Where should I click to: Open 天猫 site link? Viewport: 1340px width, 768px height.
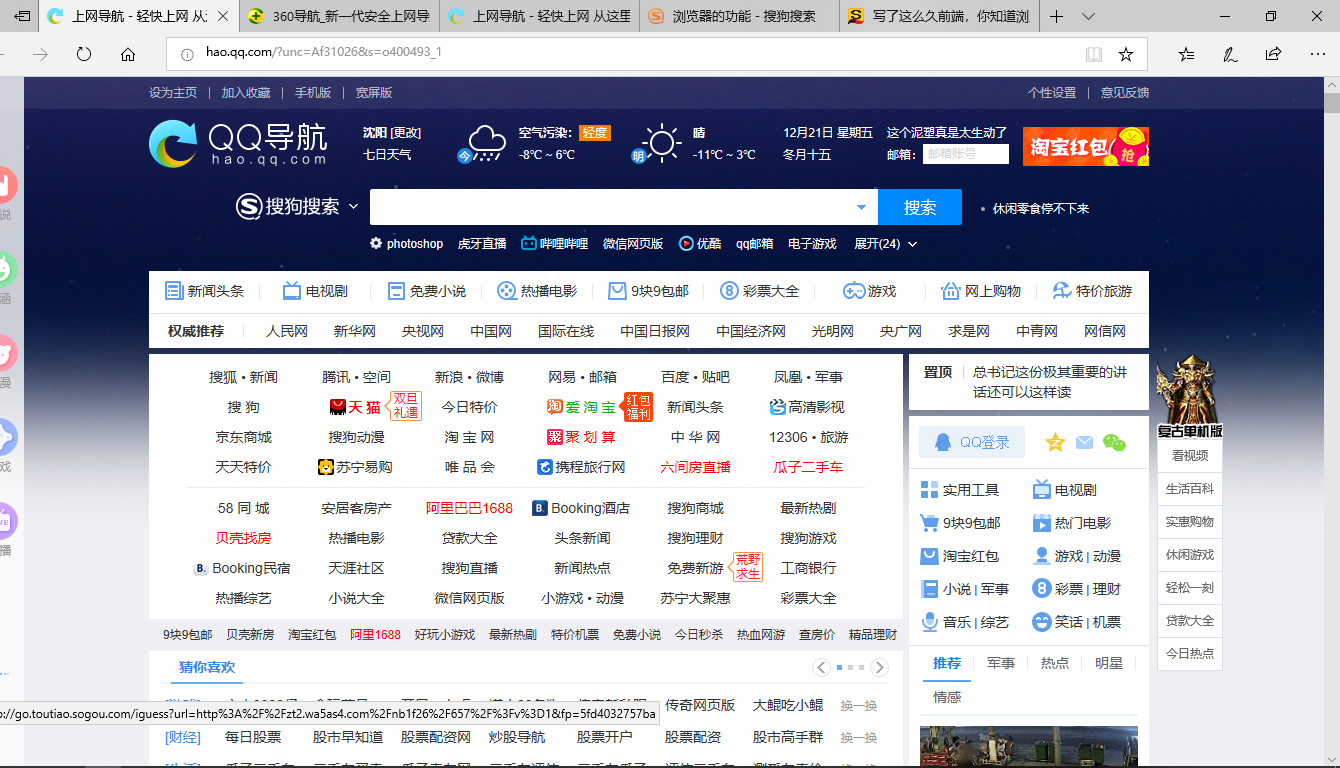coord(355,407)
